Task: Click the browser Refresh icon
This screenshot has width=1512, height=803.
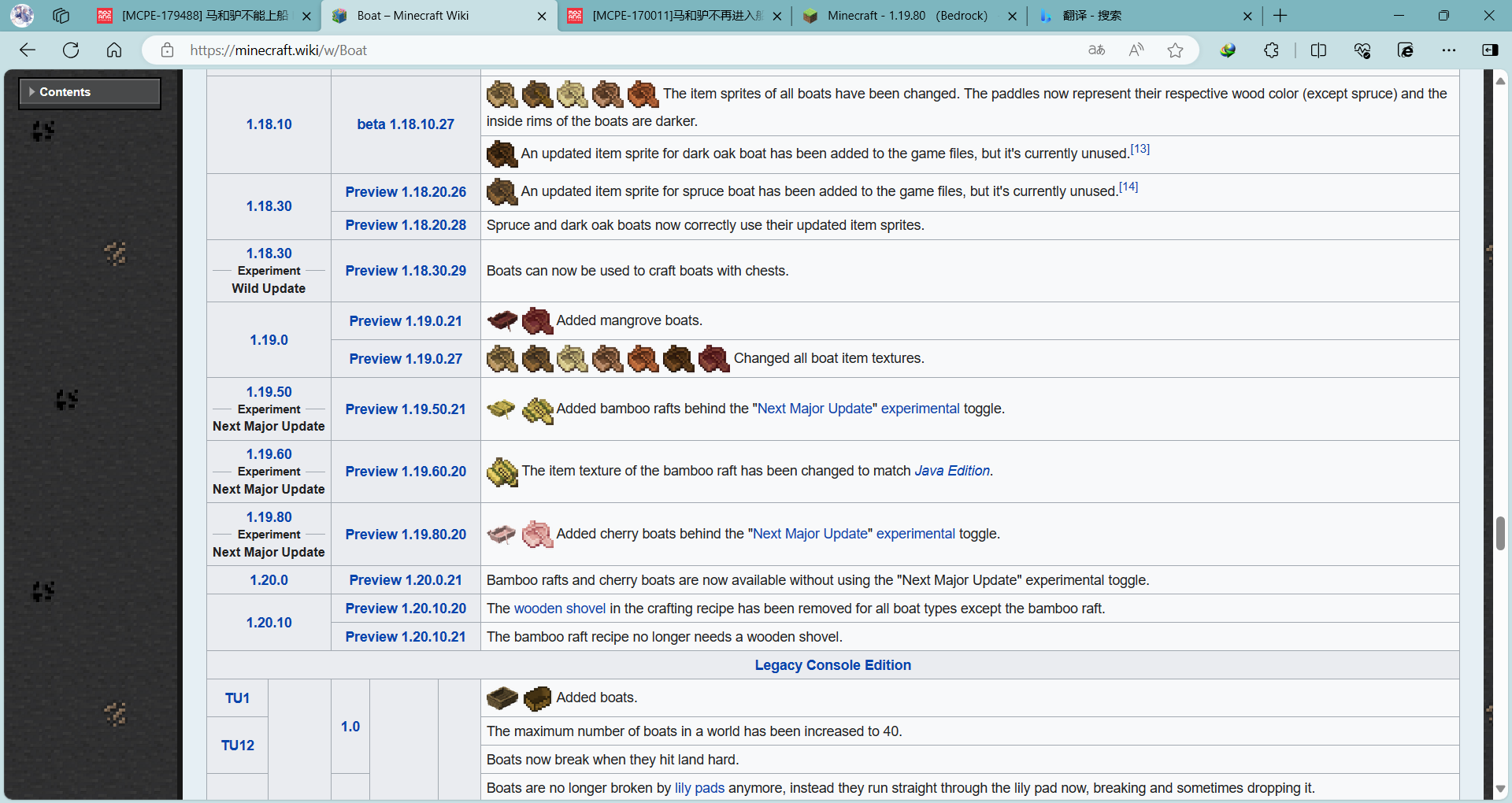Action: [71, 50]
